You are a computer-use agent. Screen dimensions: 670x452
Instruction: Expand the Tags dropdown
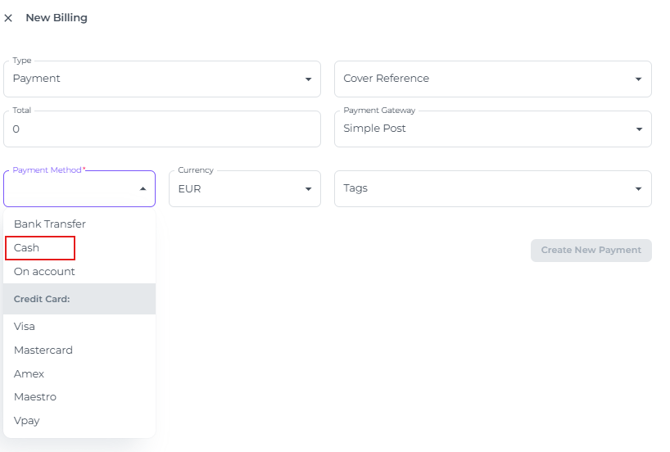(492, 188)
